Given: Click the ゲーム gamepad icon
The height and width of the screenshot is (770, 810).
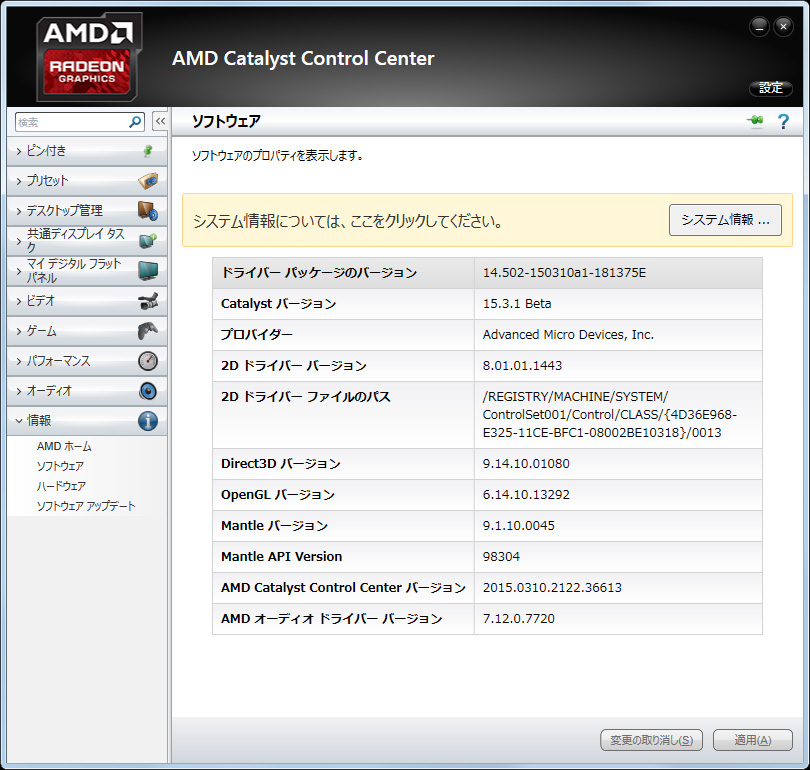Looking at the screenshot, I should point(148,331).
